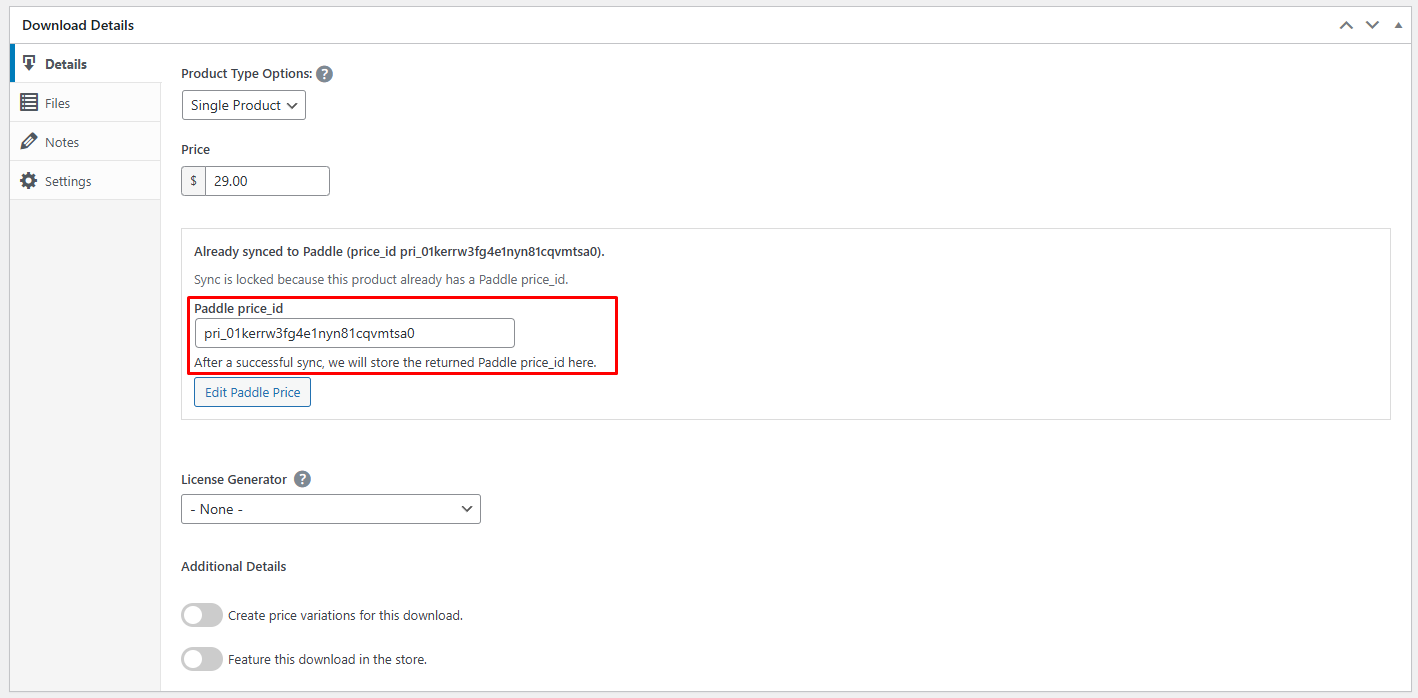Click the 'Feature this download in the store' label

click(327, 659)
